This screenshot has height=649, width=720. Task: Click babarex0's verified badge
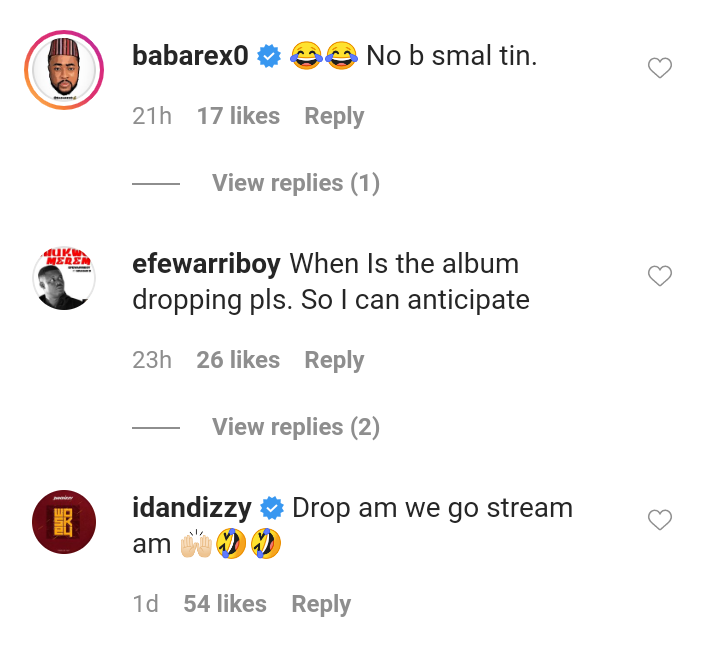(x=269, y=56)
